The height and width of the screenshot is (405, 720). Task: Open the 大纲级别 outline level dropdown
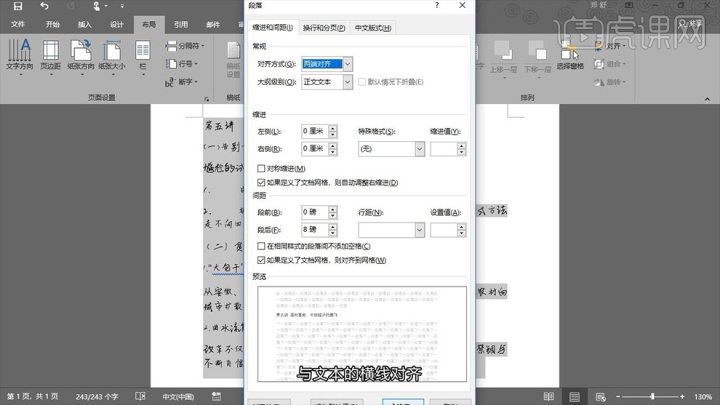point(348,82)
